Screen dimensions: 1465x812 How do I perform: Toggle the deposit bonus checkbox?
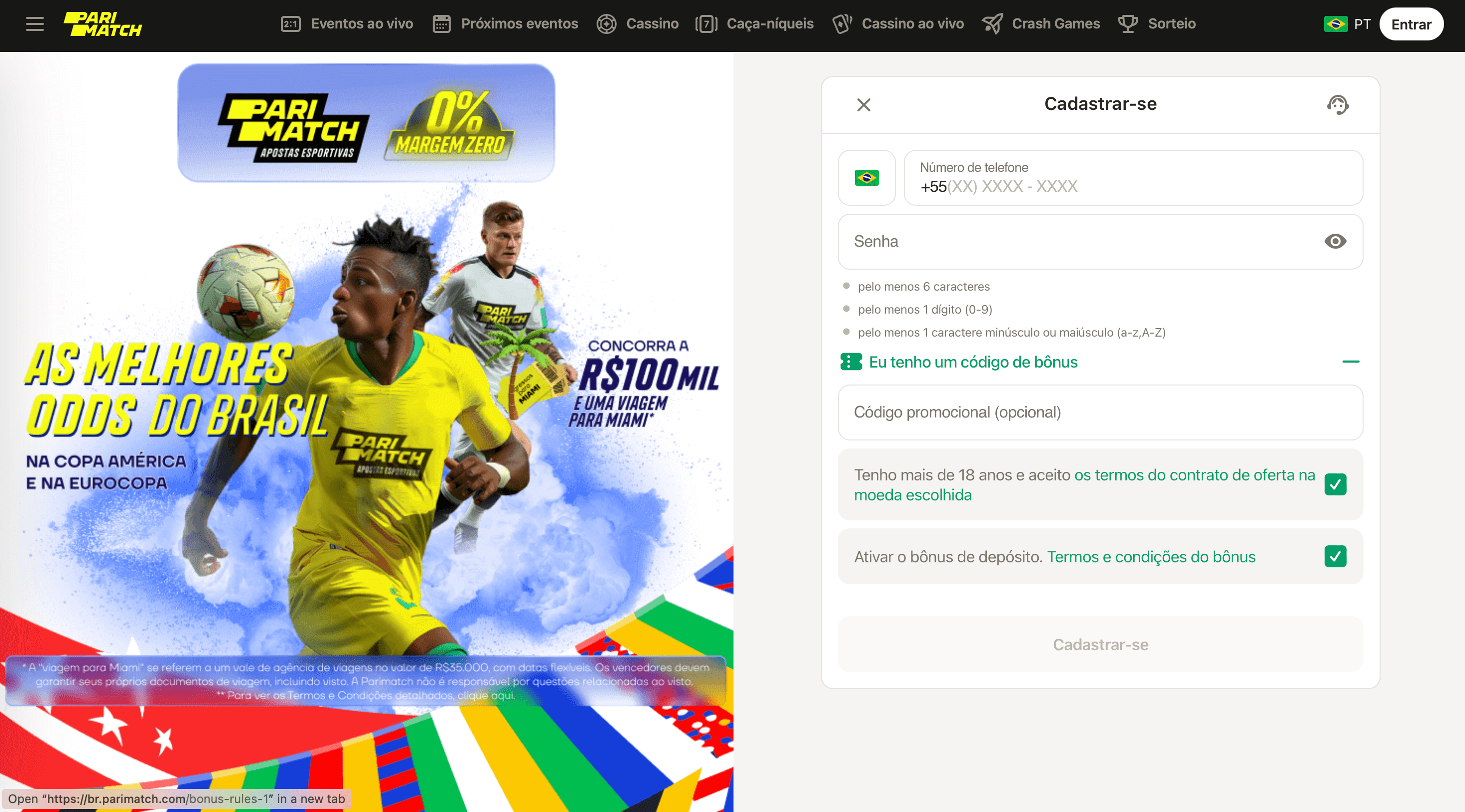1336,557
